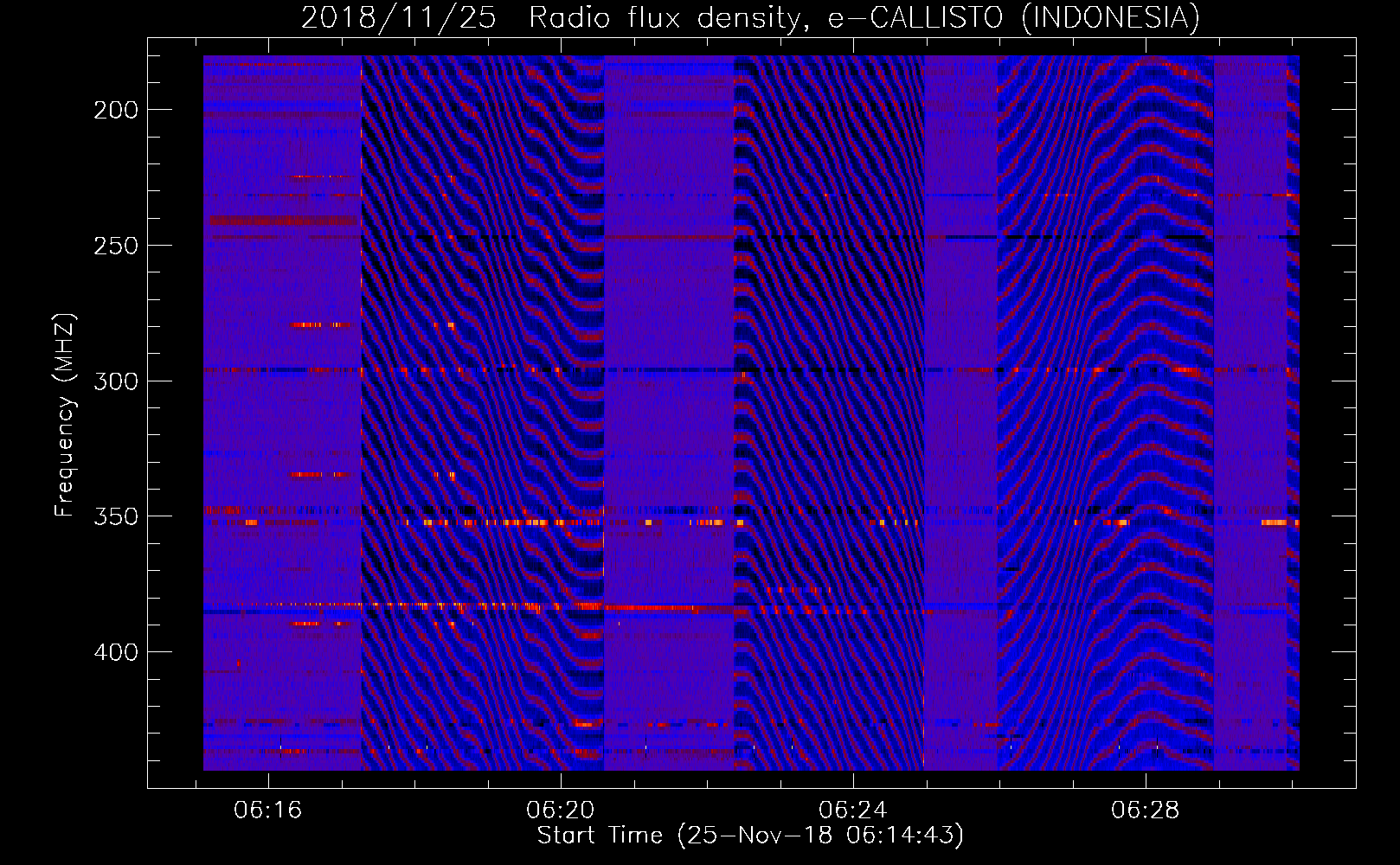Click the 06:16 time tick label

pyautogui.click(x=268, y=811)
